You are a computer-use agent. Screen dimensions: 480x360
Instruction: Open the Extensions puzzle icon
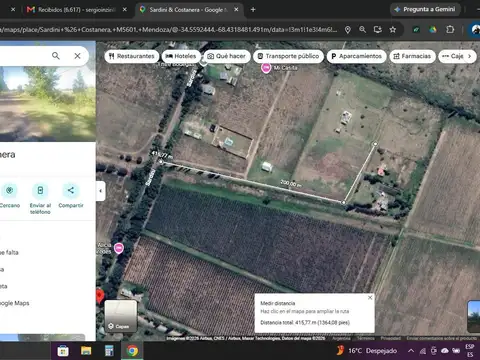coord(450,30)
